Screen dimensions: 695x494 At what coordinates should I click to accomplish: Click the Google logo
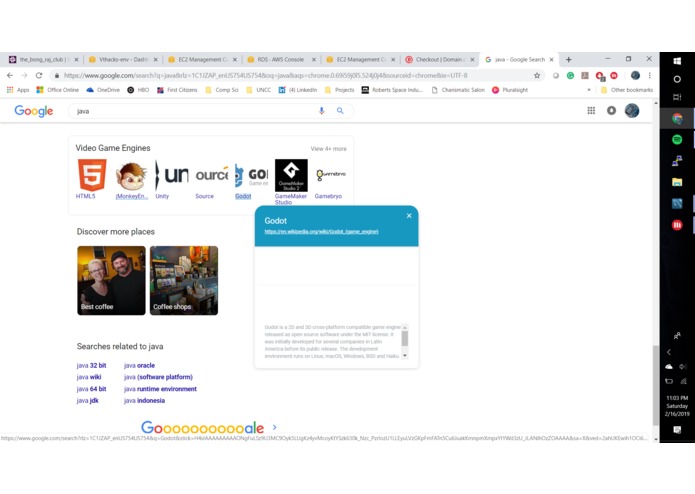point(34,111)
